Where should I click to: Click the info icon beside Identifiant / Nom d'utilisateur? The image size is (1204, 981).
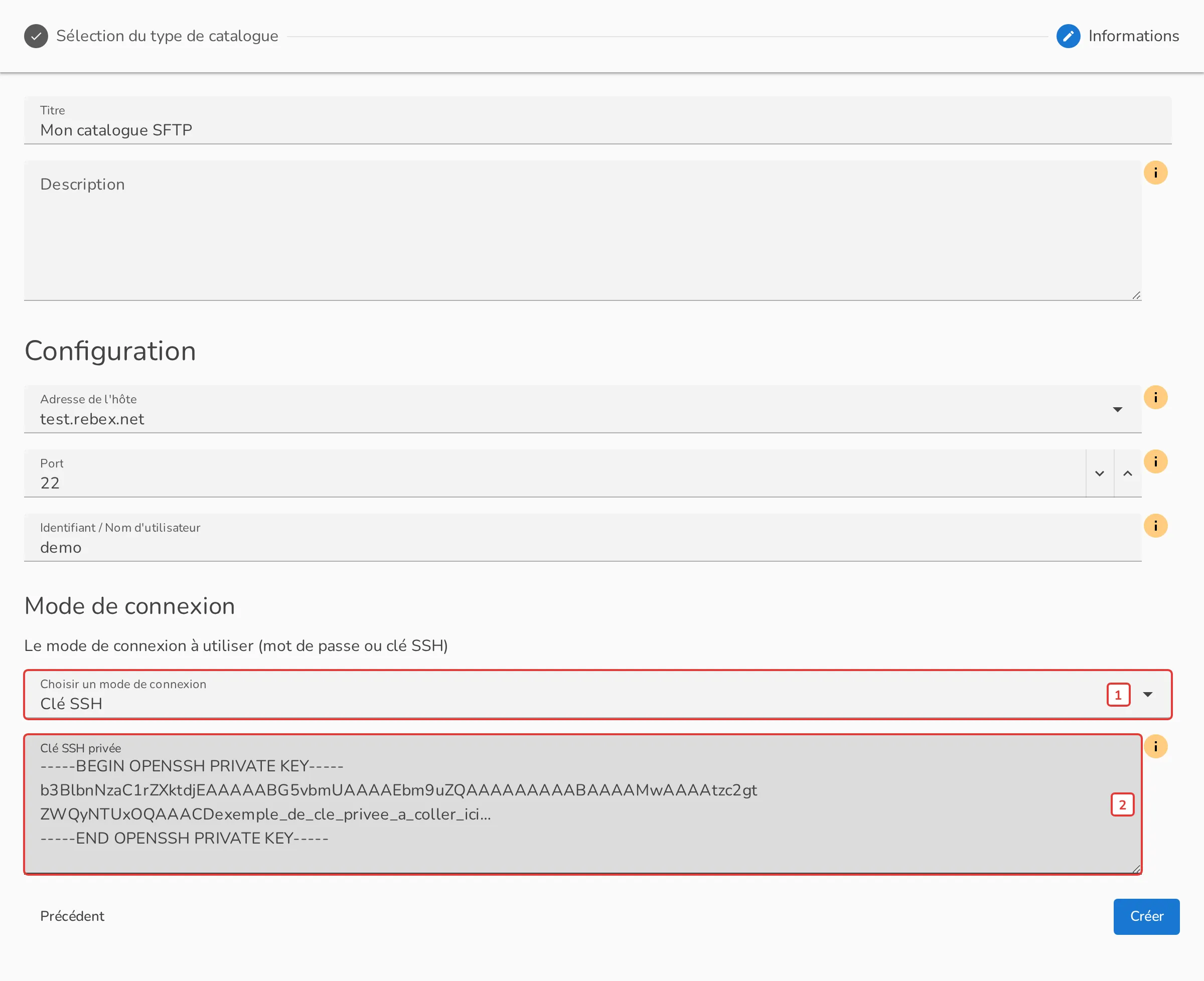1155,526
